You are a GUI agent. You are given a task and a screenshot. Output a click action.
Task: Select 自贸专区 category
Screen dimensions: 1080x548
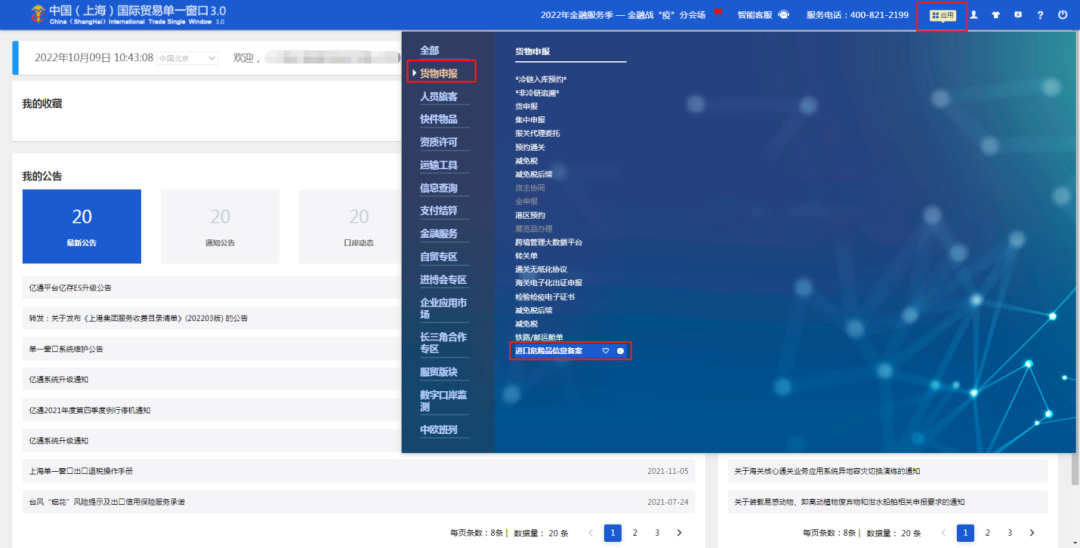pos(439,257)
